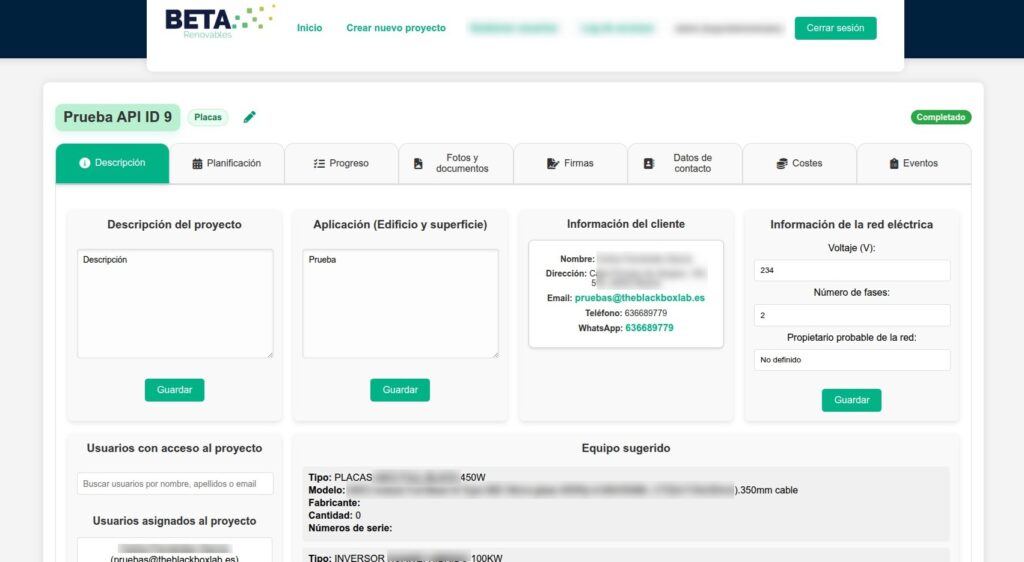Viewport: 1024px width, 562px height.
Task: Go to the Firmas tab
Action: [570, 163]
